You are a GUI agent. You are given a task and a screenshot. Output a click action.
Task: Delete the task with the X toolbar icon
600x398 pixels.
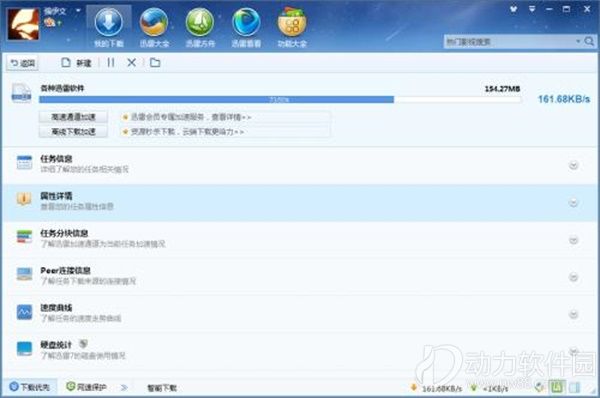[131, 62]
